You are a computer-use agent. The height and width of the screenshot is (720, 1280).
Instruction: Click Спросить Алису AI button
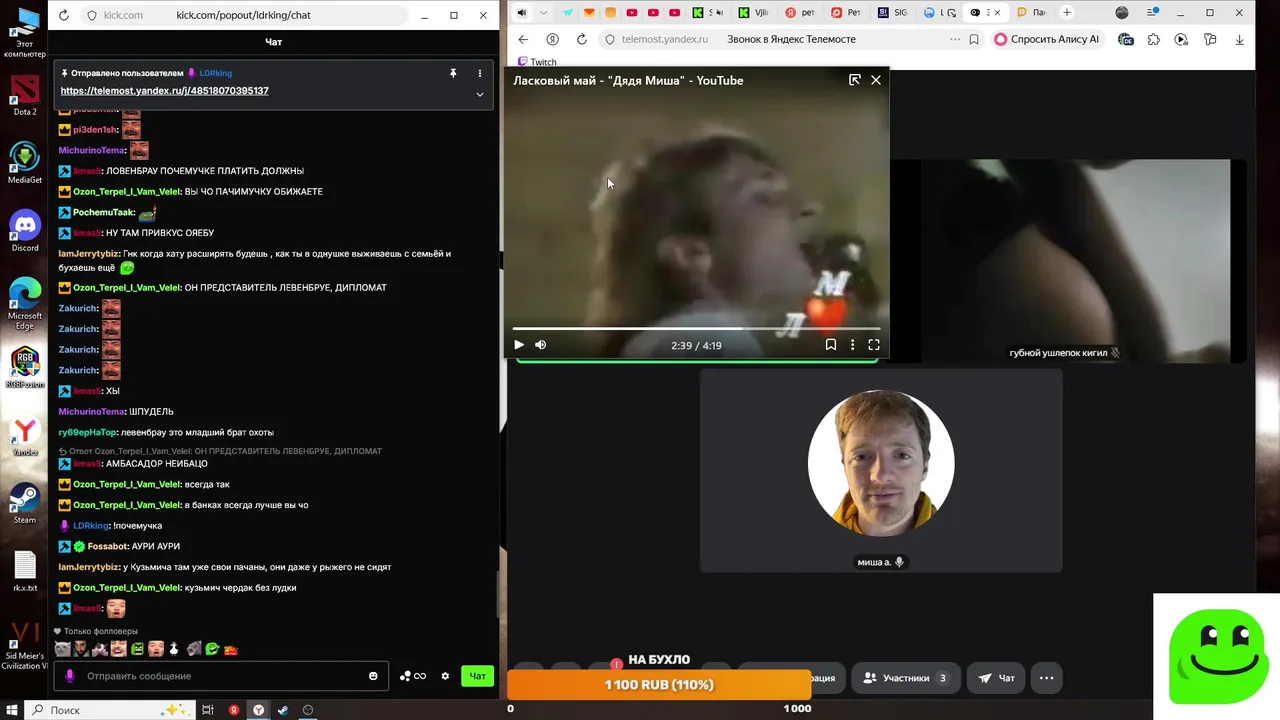1047,39
